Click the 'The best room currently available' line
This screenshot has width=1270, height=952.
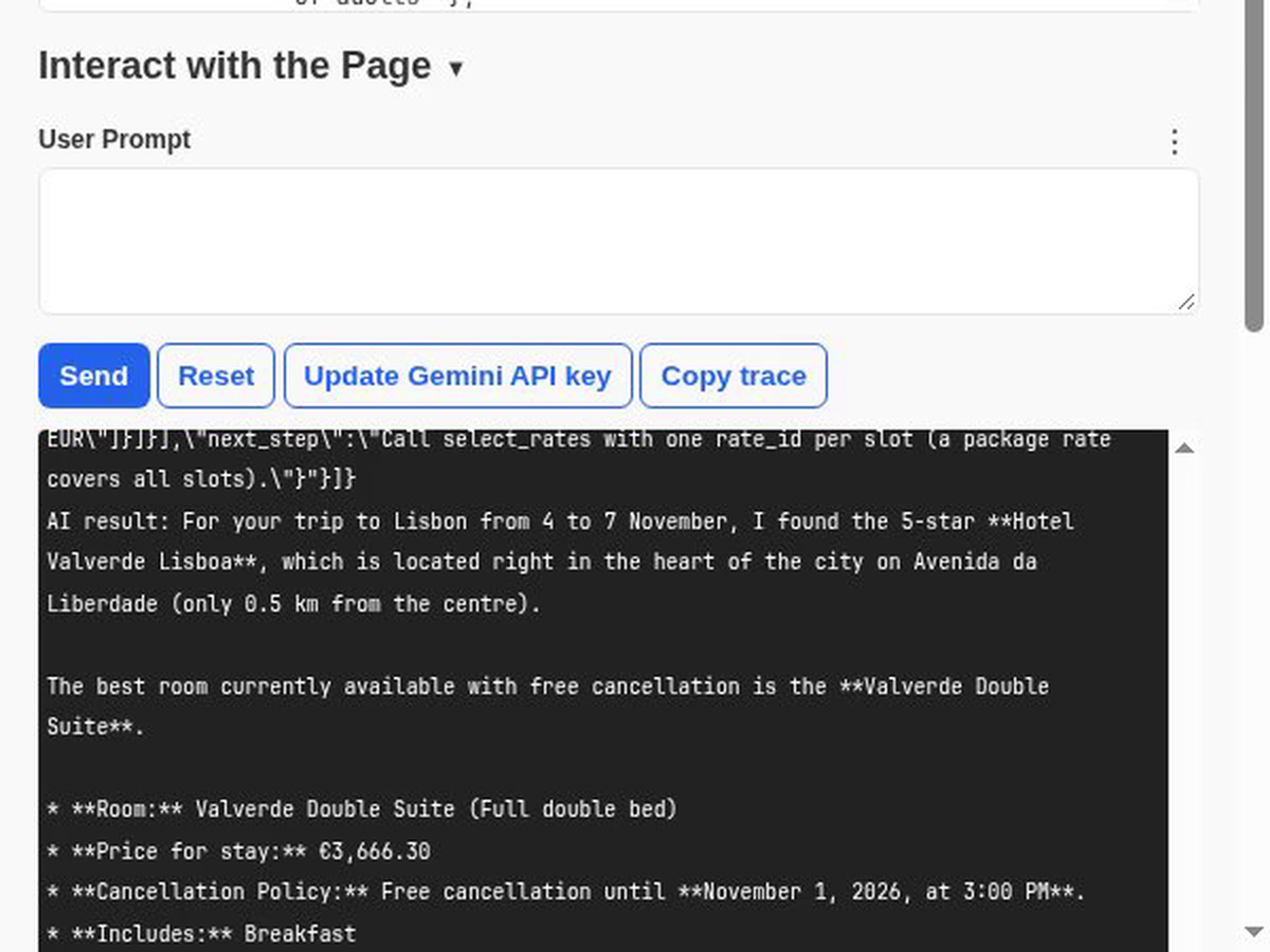pos(548,687)
